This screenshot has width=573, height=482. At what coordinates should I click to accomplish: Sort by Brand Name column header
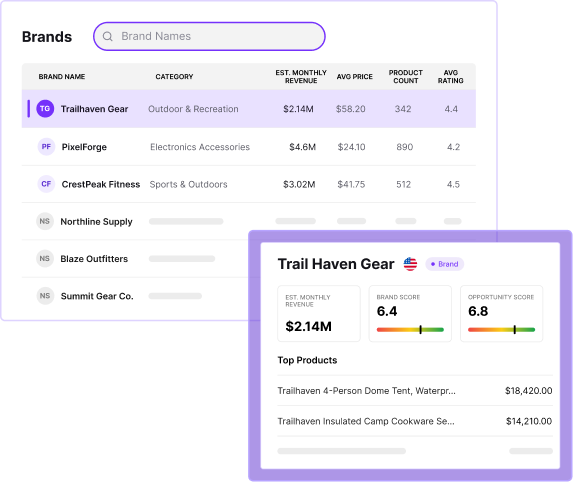pyautogui.click(x=62, y=77)
